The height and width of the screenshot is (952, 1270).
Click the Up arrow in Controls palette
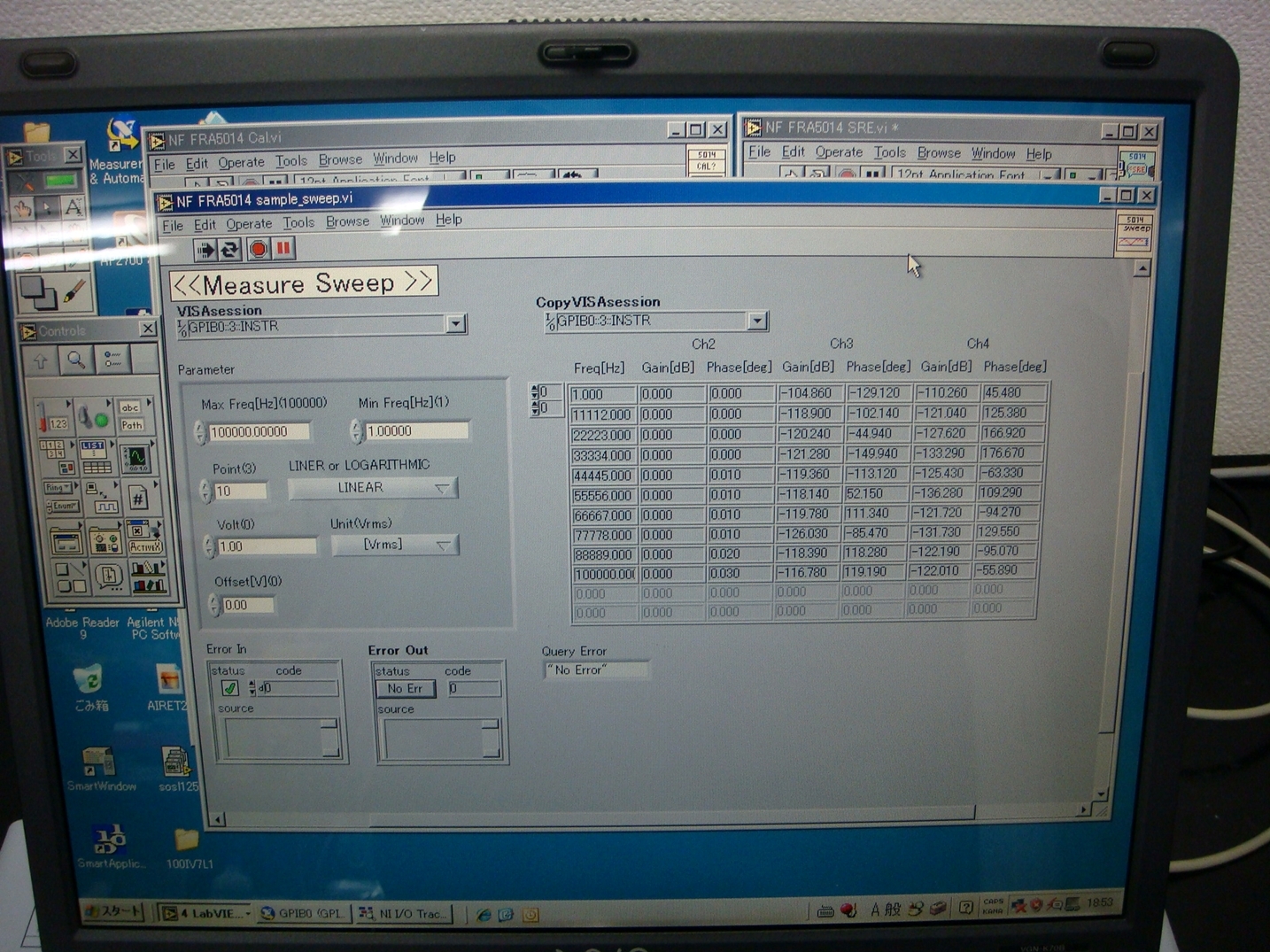41,360
